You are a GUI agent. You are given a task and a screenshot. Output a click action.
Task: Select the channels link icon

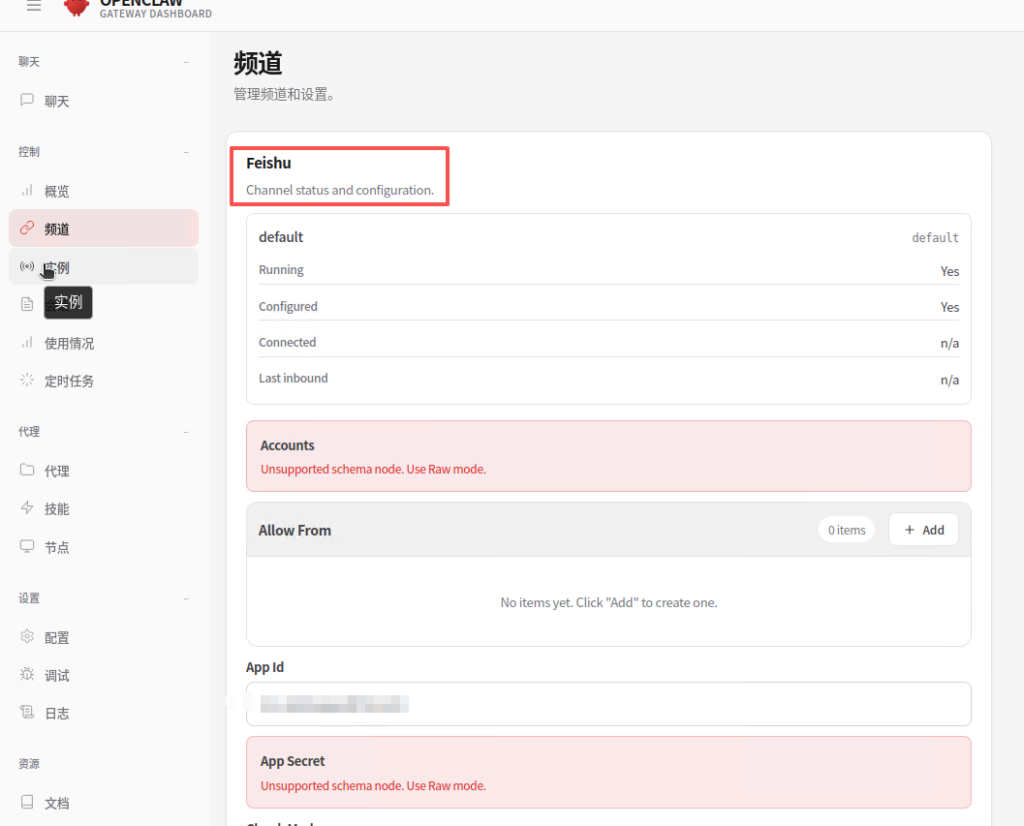click(x=27, y=228)
